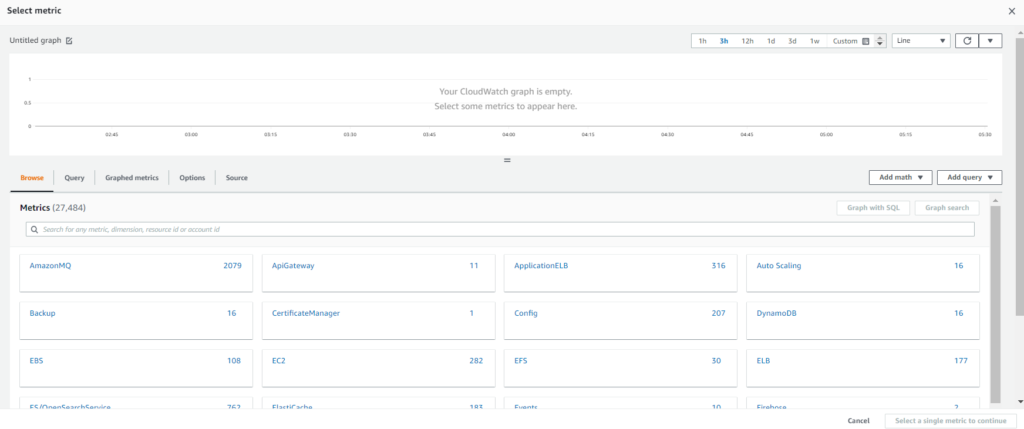Viewport: 1024px width, 429px height.
Task: Open the refresh options dropdown arrow
Action: [990, 40]
